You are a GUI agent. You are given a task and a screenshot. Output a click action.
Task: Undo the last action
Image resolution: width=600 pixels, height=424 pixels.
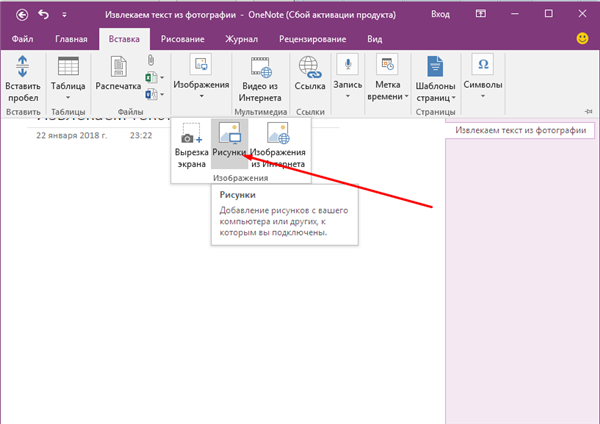pos(44,15)
